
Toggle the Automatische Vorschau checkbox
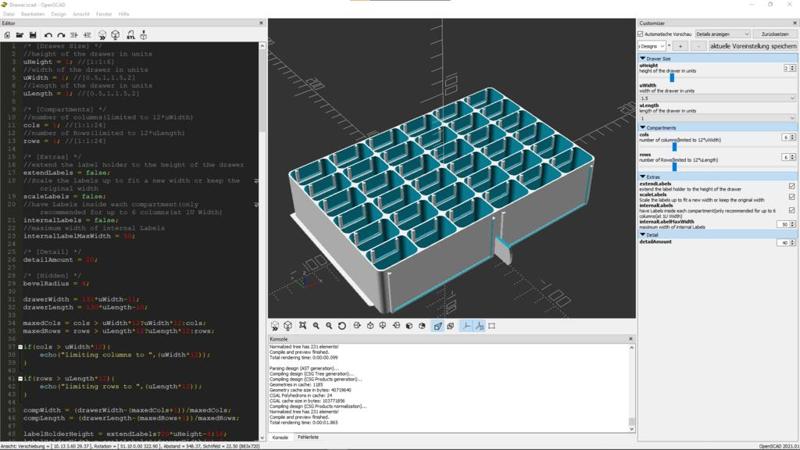point(641,34)
